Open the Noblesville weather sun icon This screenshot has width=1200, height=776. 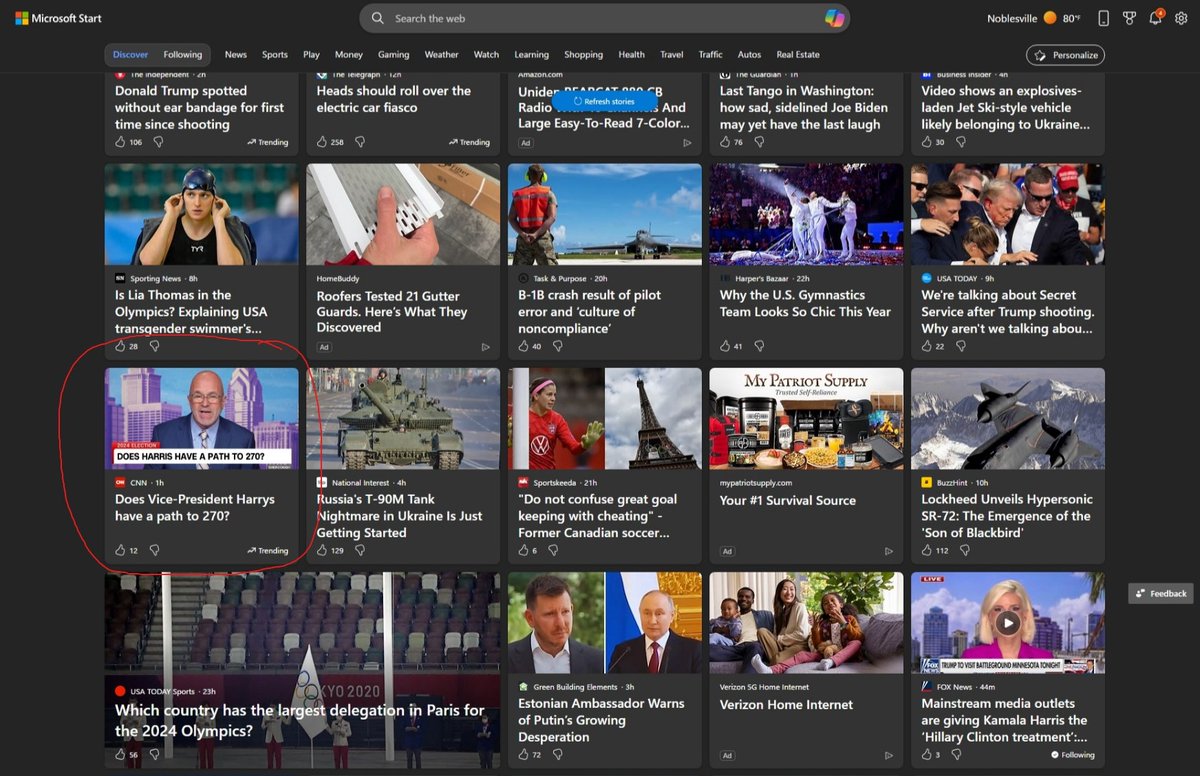point(1050,18)
